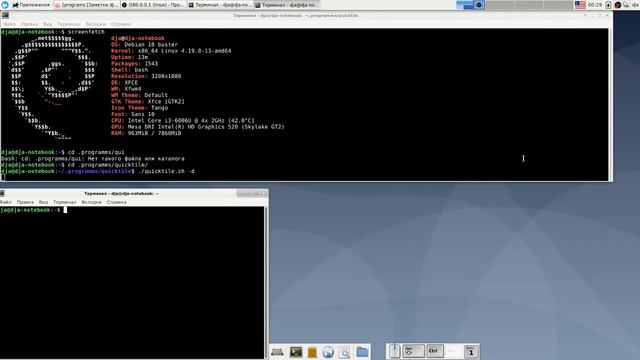The image size is (640, 360).
Task: Click the window menu icon of top terminal
Action: pyautogui.click(x=5, y=16)
